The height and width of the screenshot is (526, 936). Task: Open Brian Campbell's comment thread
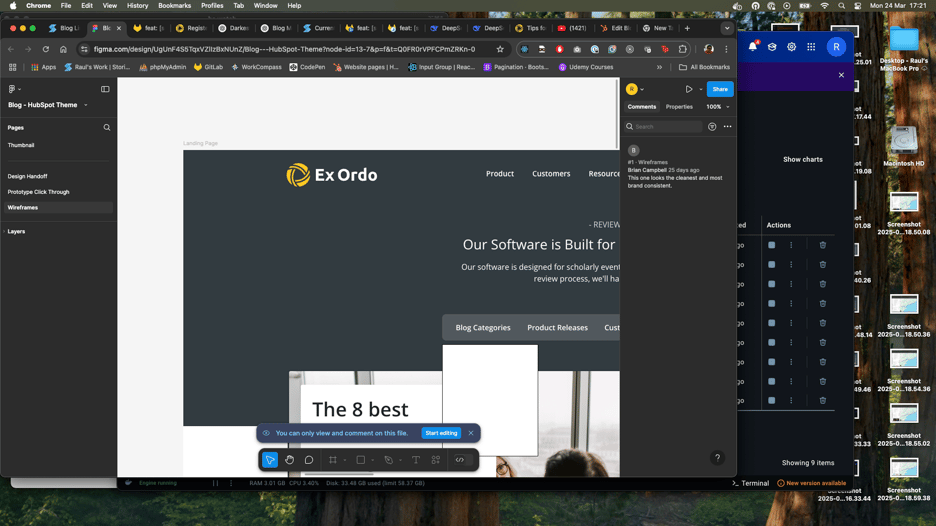(677, 167)
